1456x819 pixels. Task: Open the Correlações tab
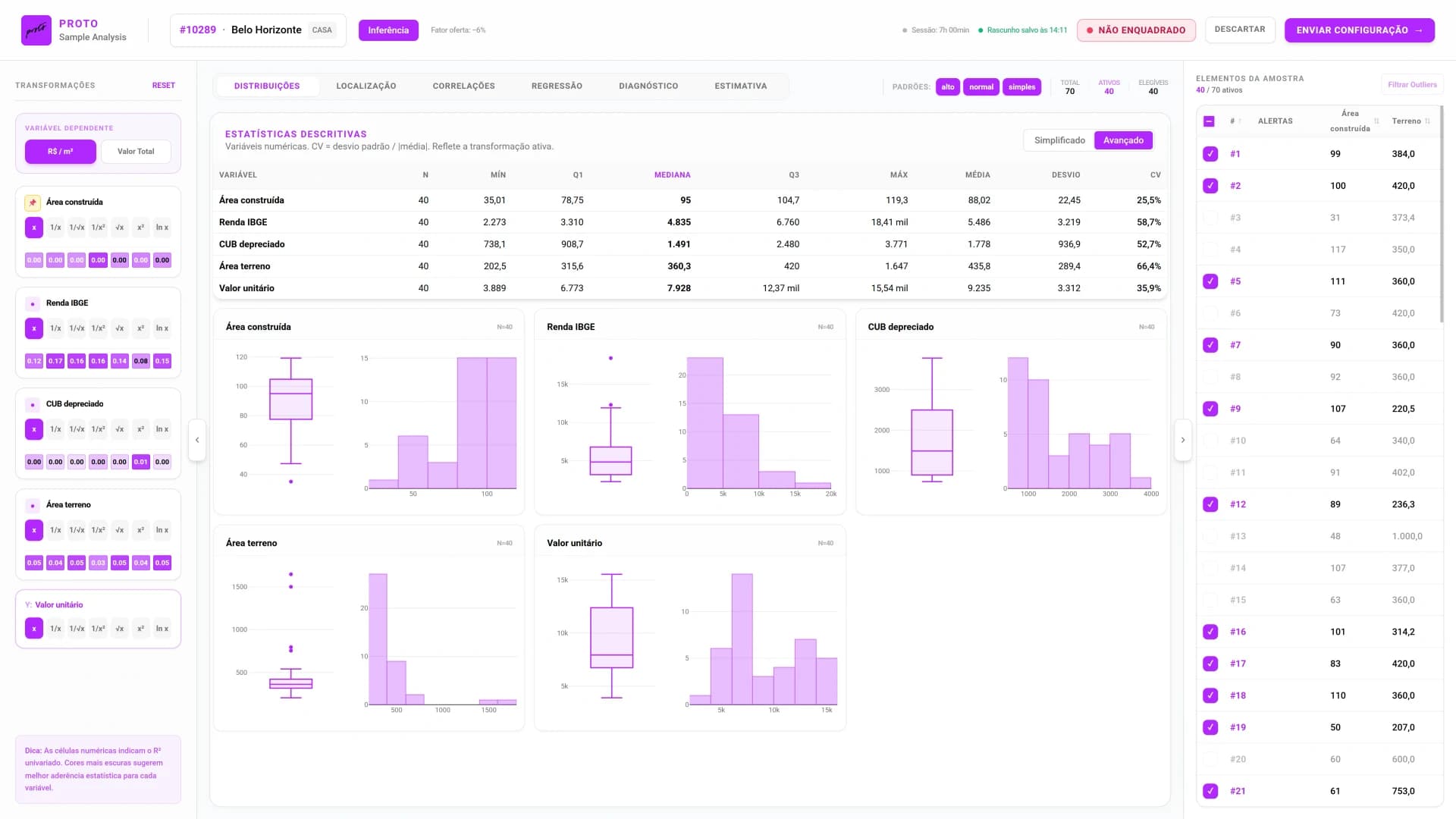463,86
